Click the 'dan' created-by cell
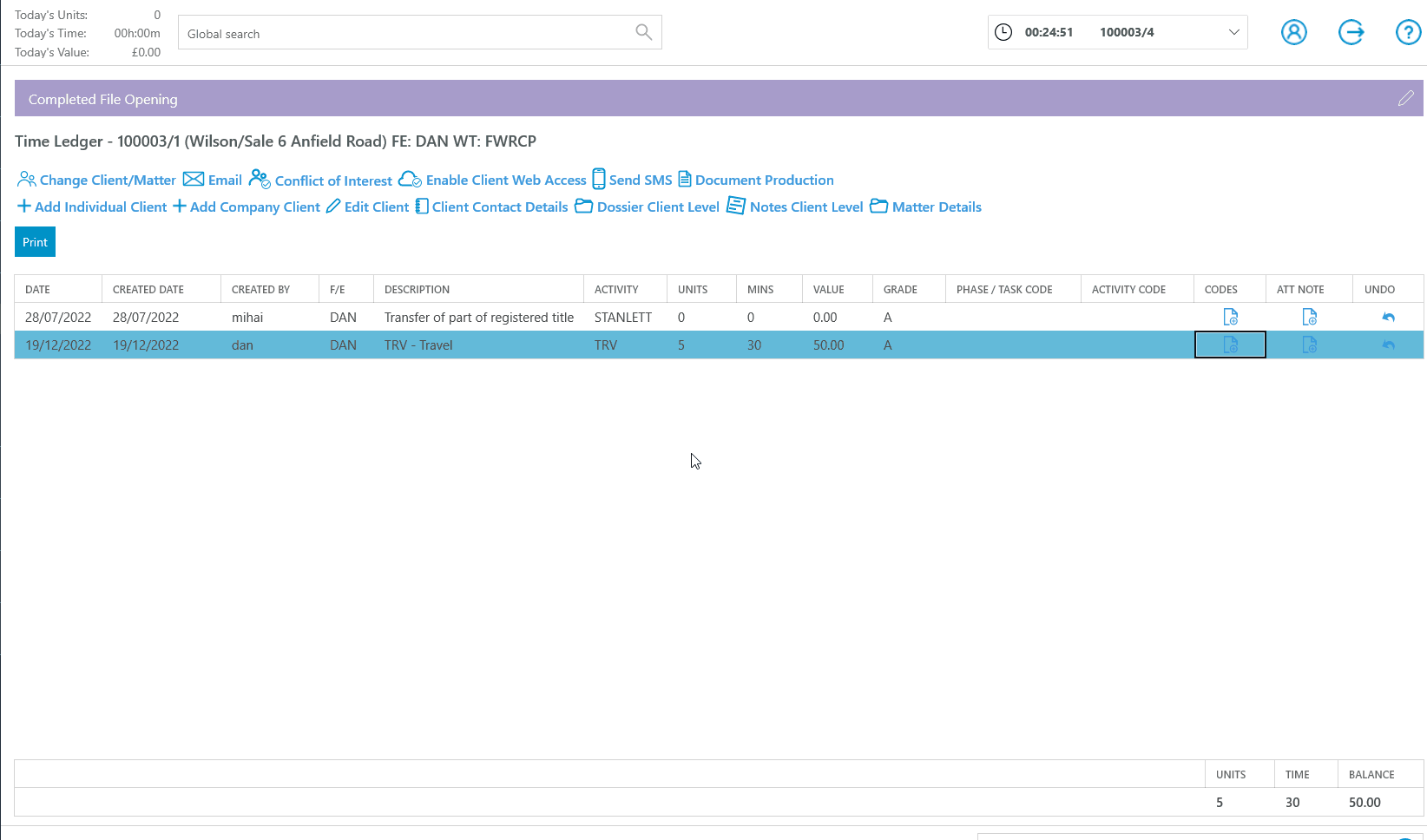The width and height of the screenshot is (1427, 840). click(x=270, y=345)
